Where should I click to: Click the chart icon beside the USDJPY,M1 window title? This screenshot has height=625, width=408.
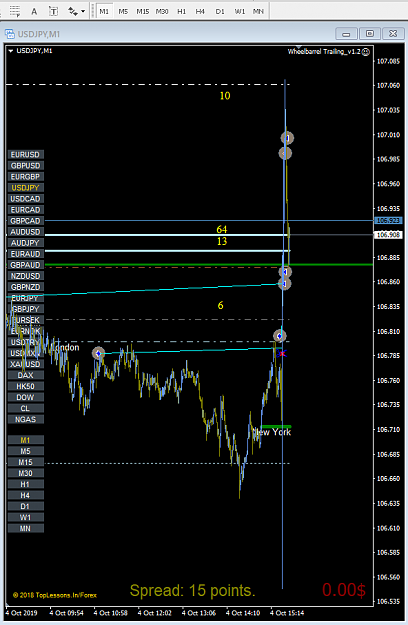click(x=10, y=34)
